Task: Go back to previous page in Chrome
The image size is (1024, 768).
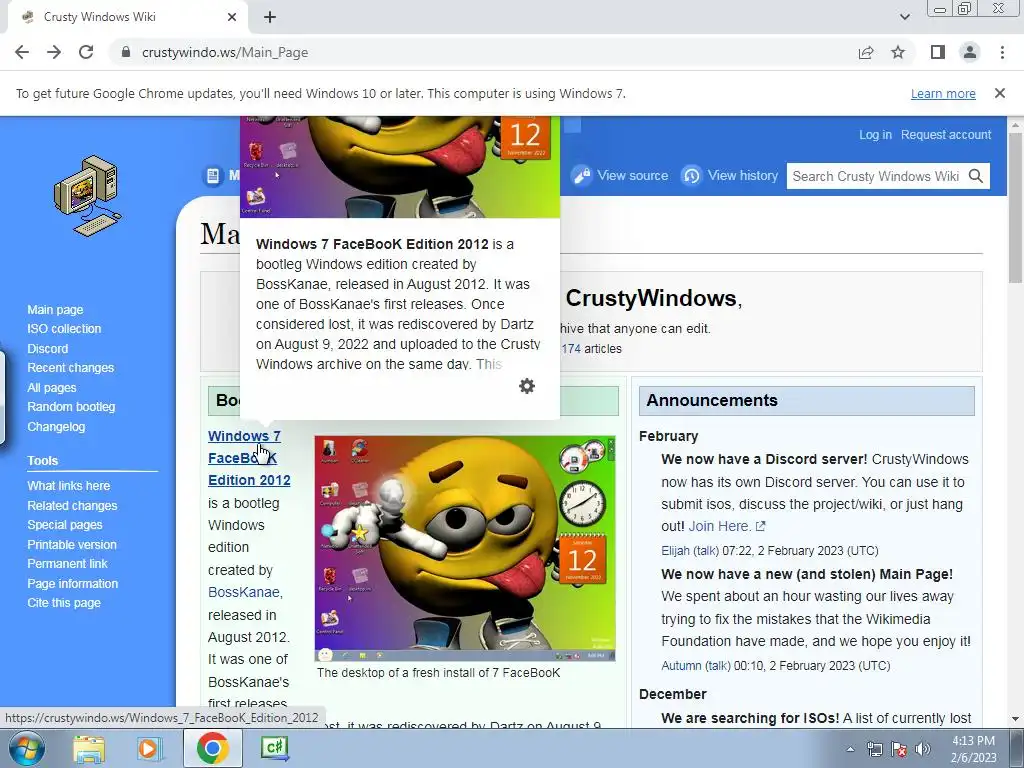Action: pyautogui.click(x=22, y=52)
